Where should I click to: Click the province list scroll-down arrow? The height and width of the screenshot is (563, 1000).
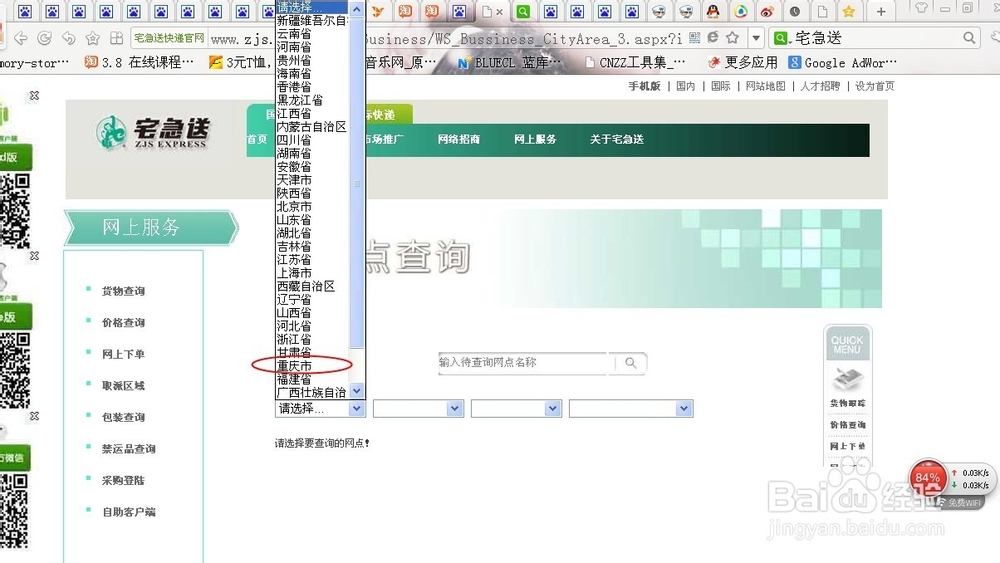pyautogui.click(x=357, y=390)
